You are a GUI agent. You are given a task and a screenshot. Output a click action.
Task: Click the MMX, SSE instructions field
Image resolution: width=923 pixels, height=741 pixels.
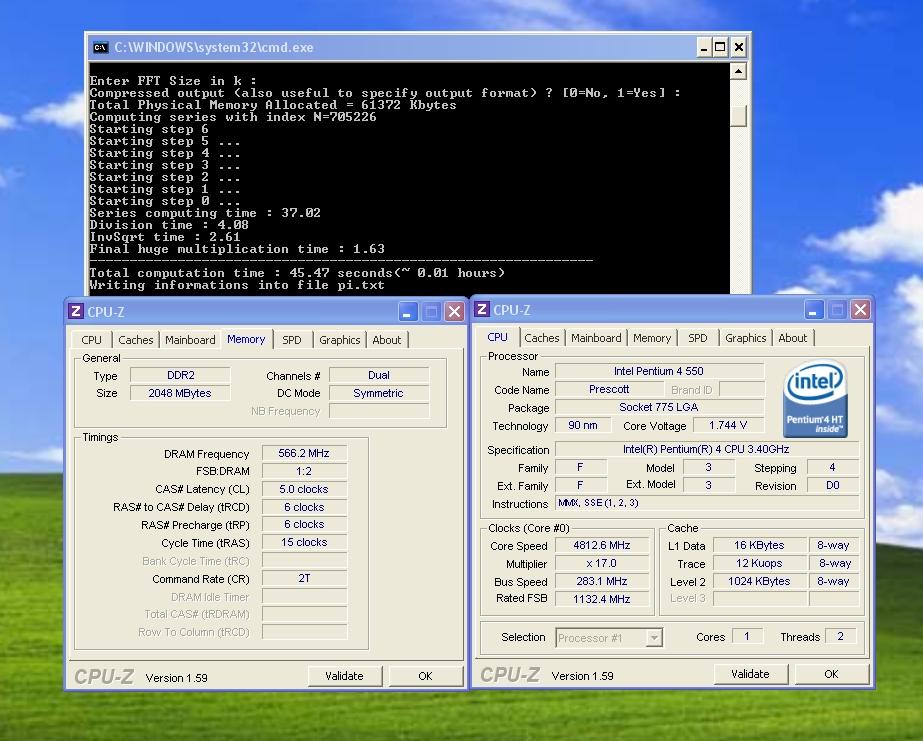[x=707, y=503]
